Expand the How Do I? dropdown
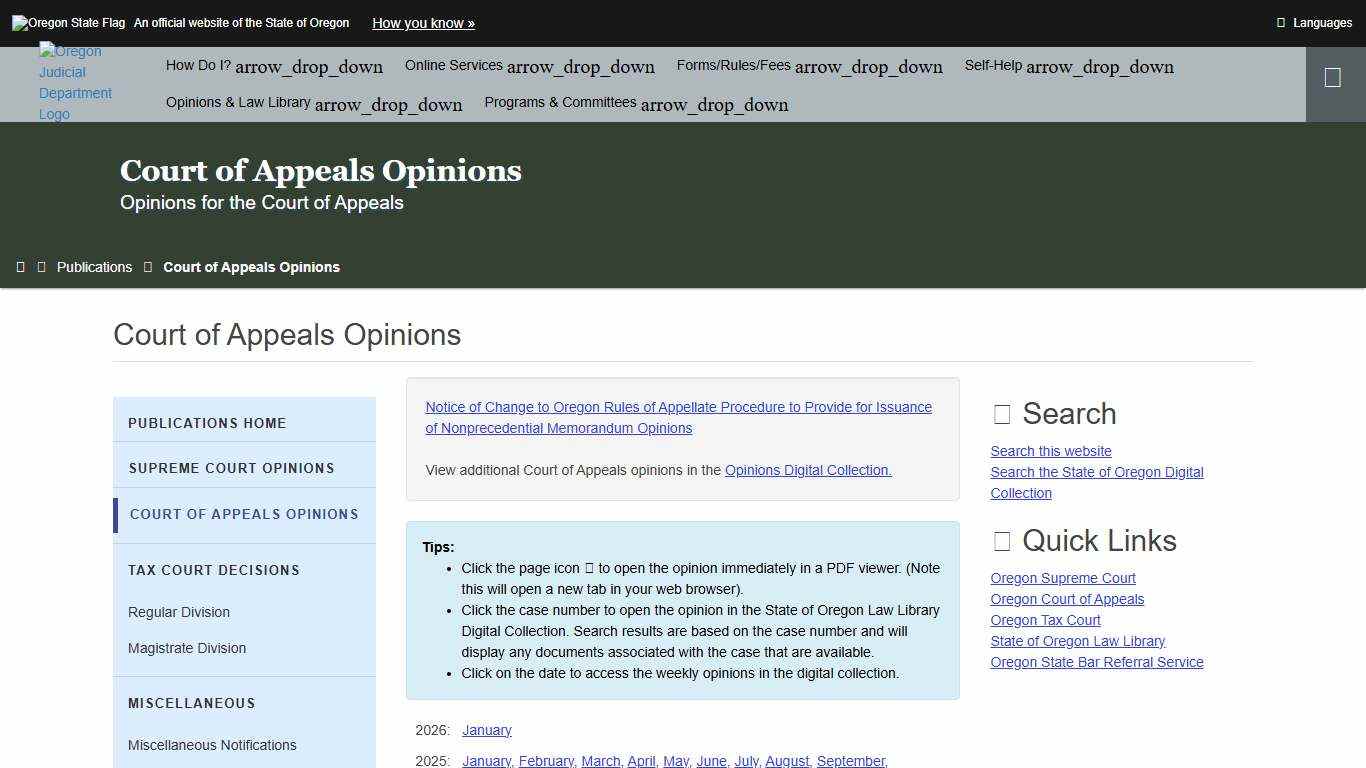The height and width of the screenshot is (768, 1366). [x=273, y=65]
